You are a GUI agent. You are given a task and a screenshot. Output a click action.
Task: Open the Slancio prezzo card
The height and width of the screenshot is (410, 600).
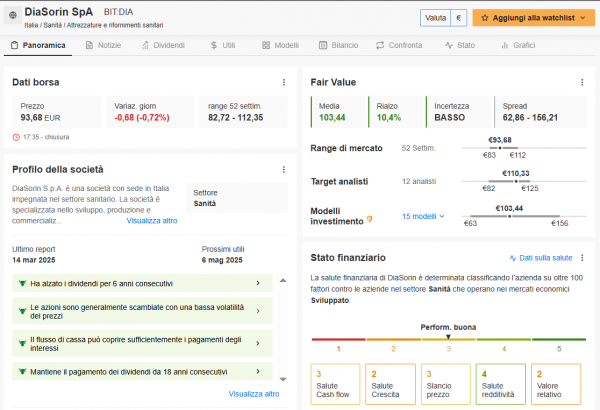click(x=445, y=384)
